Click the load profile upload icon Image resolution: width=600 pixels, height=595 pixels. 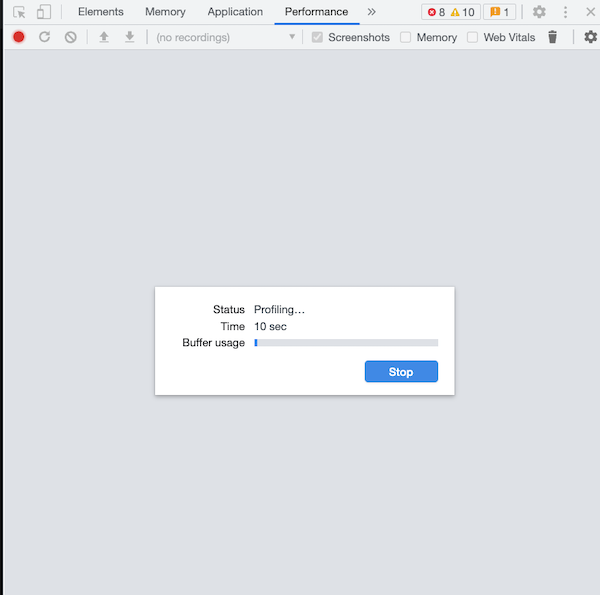[x=104, y=37]
